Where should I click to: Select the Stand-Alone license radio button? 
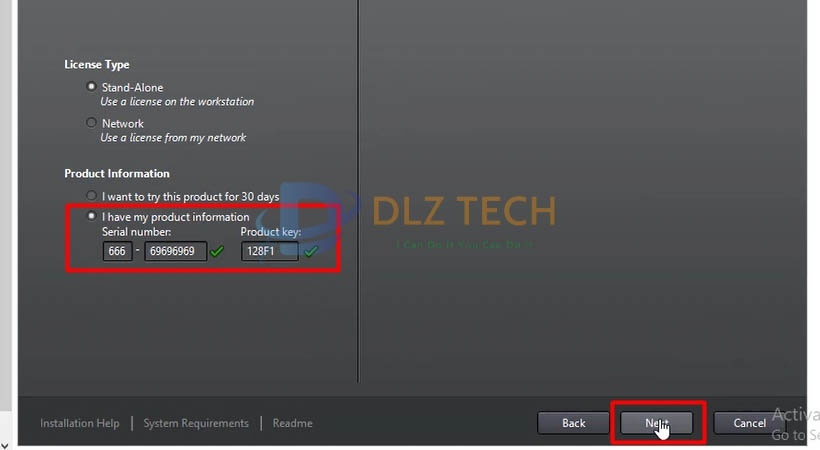(92, 86)
